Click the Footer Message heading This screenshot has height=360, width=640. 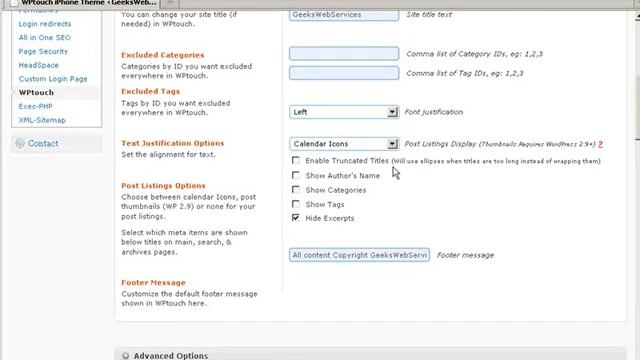153,282
